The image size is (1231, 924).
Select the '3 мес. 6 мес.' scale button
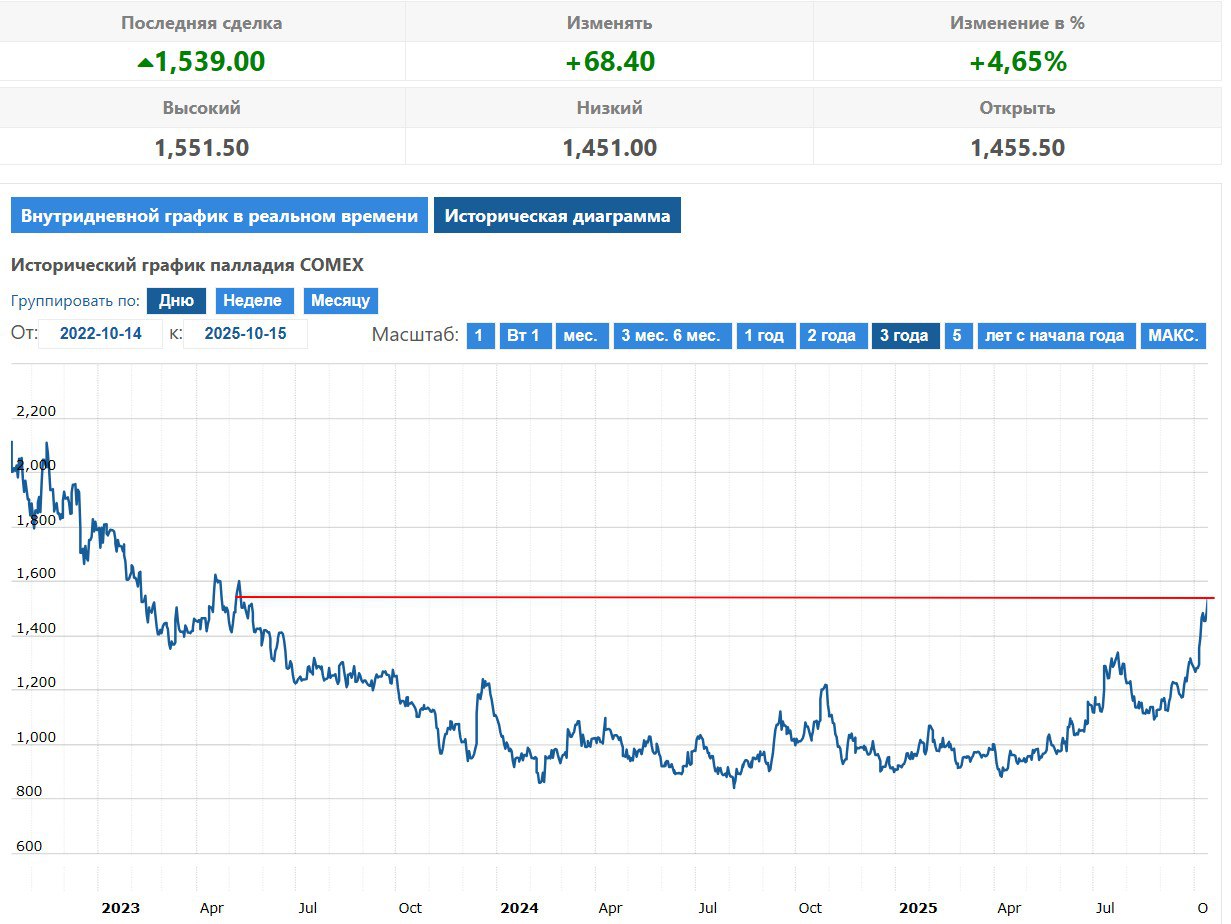[671, 336]
